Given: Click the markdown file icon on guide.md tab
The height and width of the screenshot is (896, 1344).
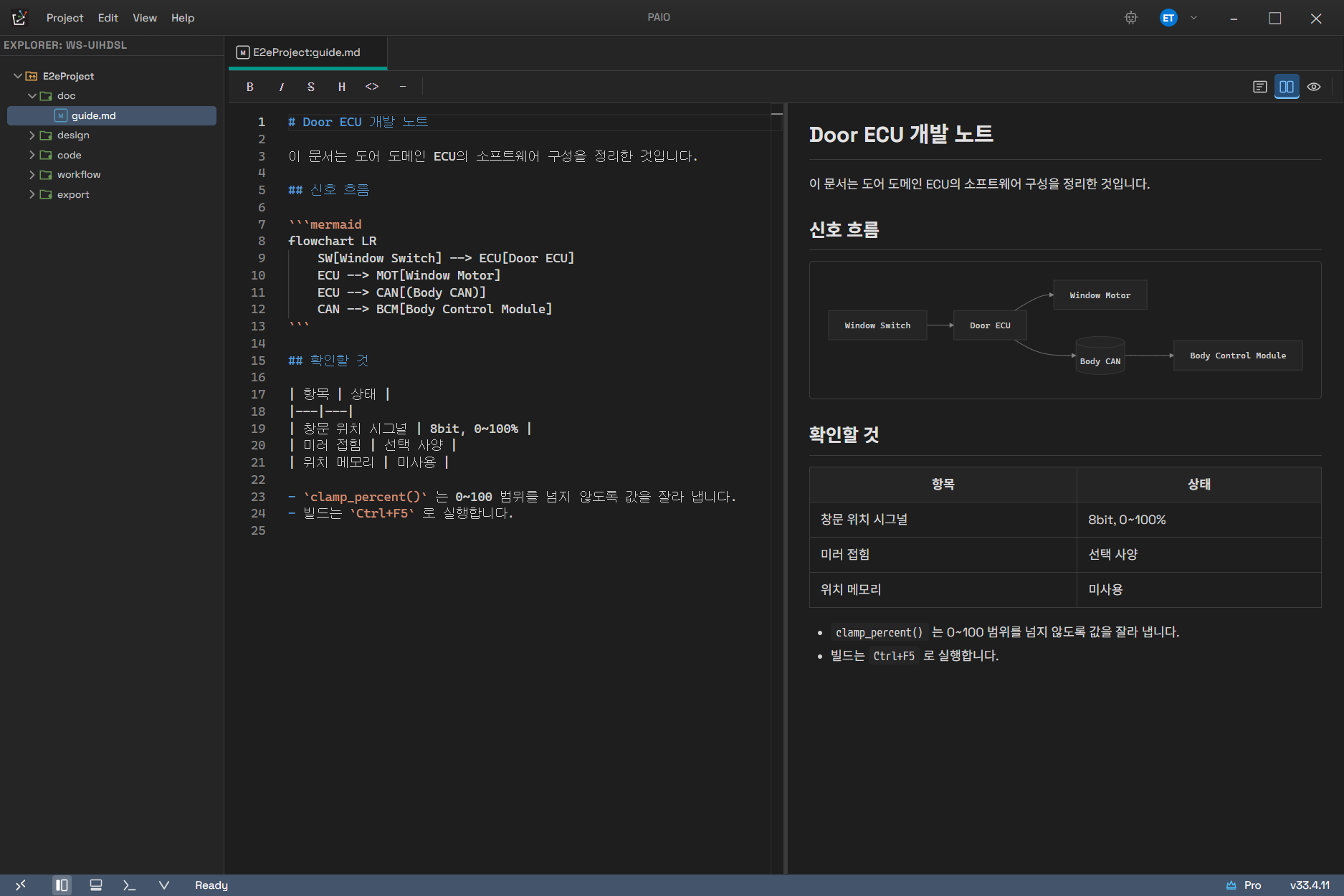Looking at the screenshot, I should click(243, 52).
